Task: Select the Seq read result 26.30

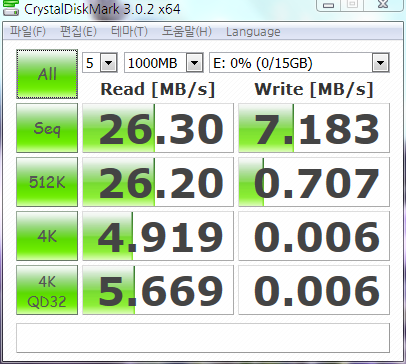Action: click(x=158, y=128)
